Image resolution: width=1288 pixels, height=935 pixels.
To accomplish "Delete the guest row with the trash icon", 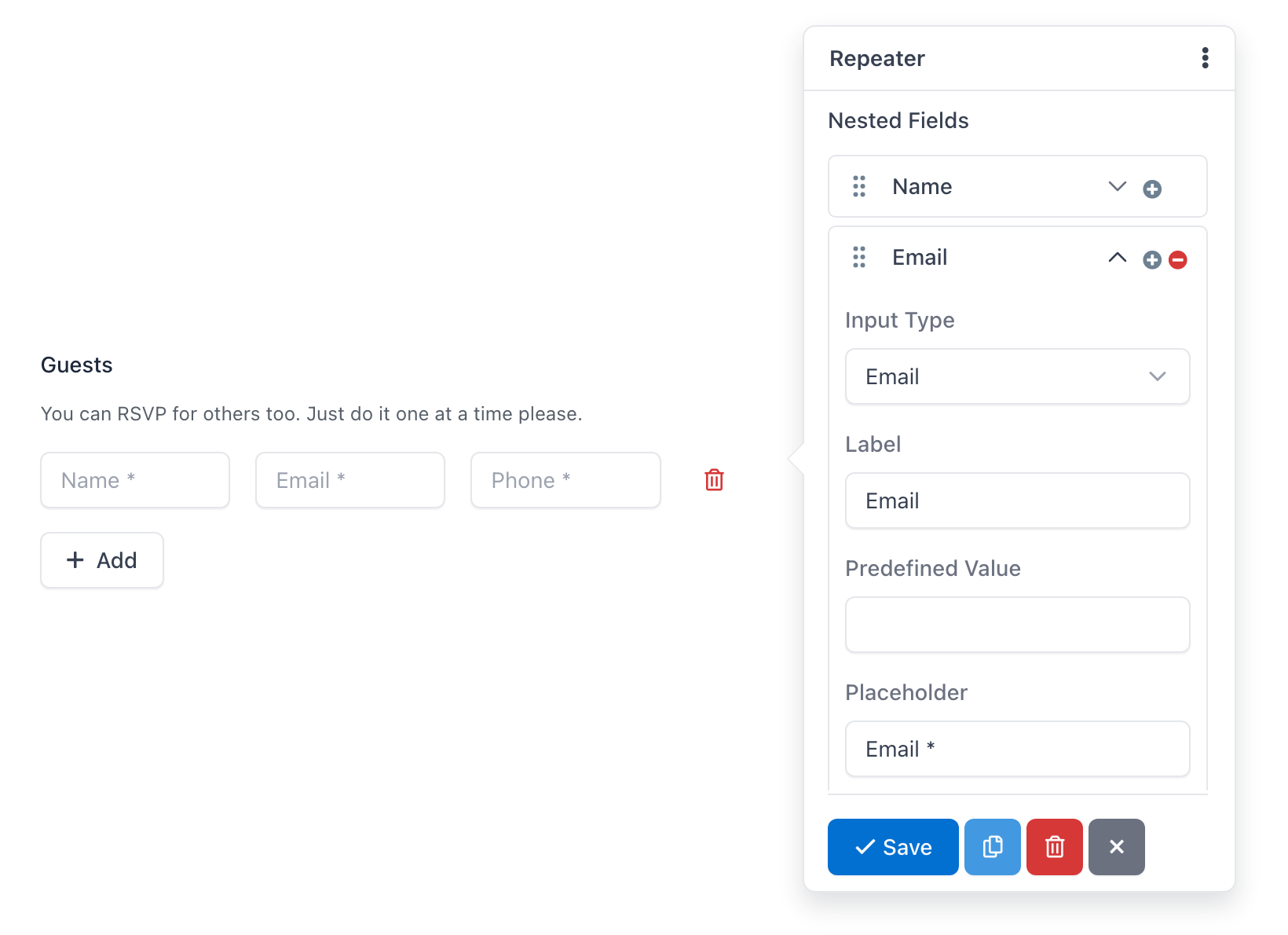I will coord(714,480).
